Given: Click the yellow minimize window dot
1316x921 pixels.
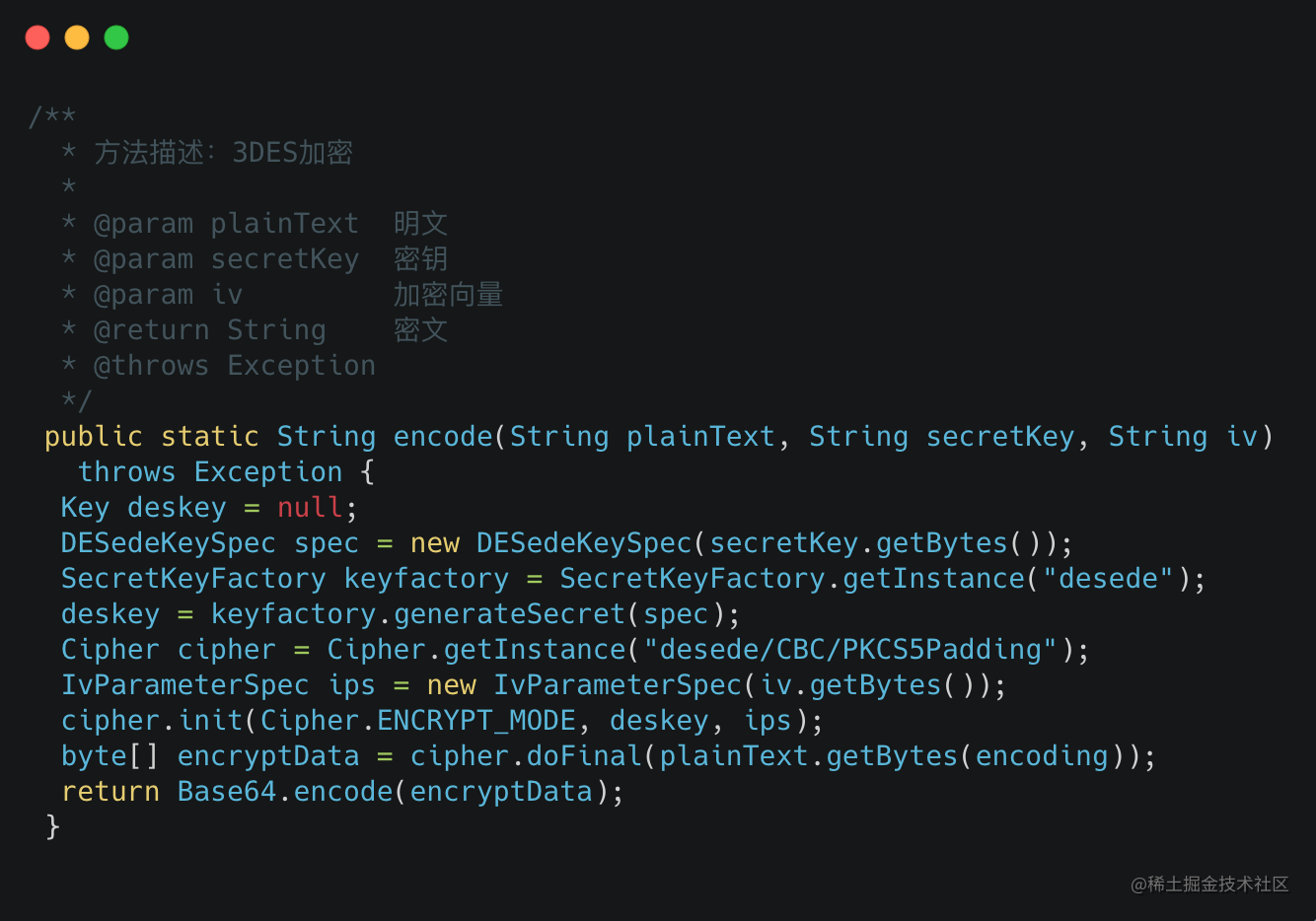Looking at the screenshot, I should coord(77,37).
